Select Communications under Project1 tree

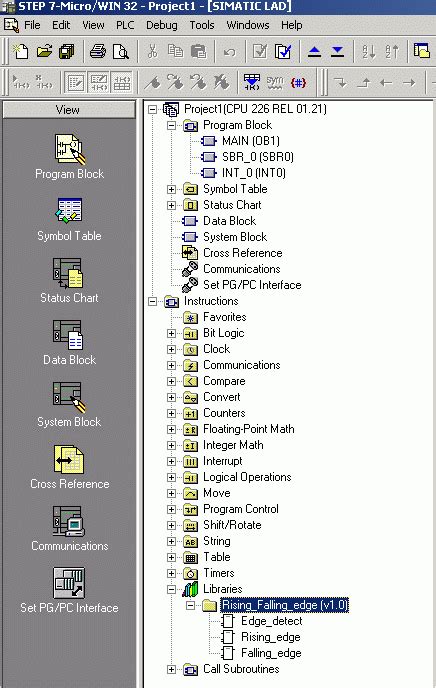click(x=242, y=269)
